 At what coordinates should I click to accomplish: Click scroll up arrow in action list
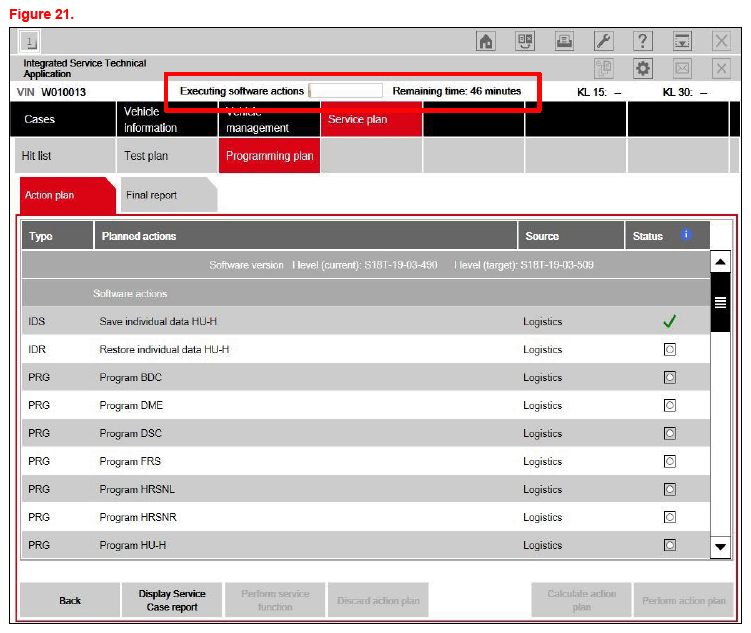[x=720, y=262]
